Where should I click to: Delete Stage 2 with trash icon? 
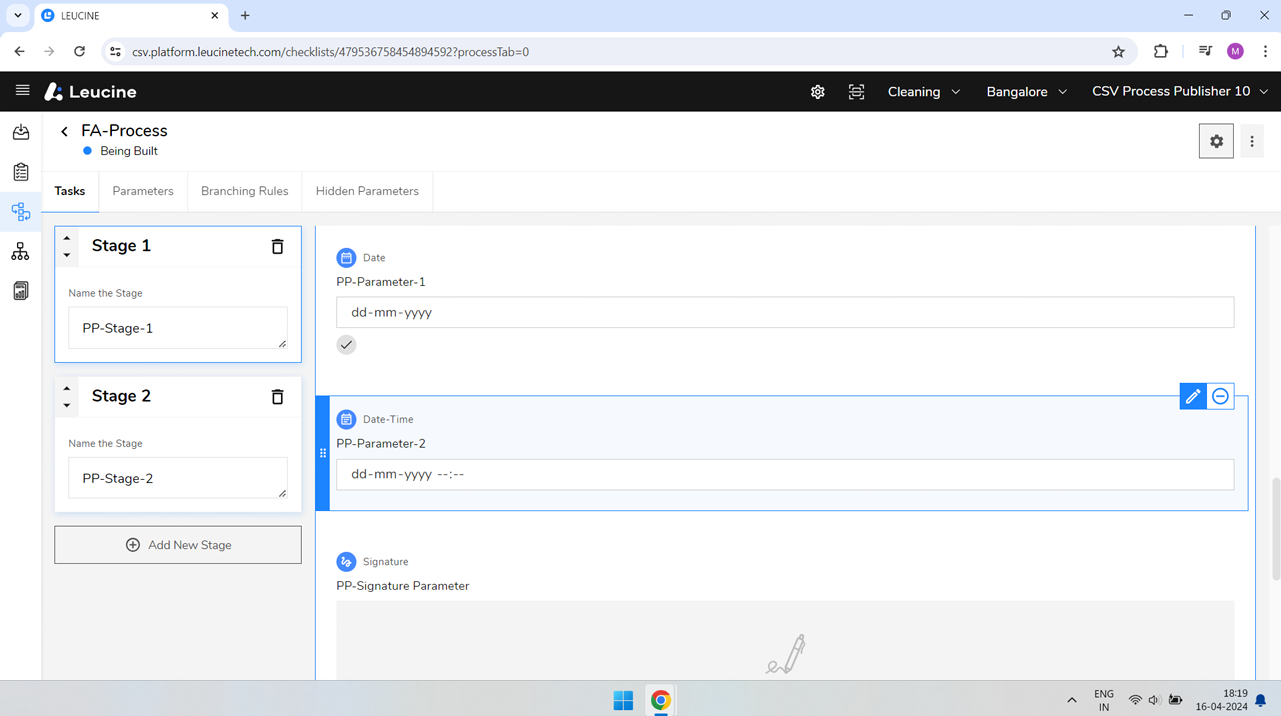pyautogui.click(x=277, y=396)
